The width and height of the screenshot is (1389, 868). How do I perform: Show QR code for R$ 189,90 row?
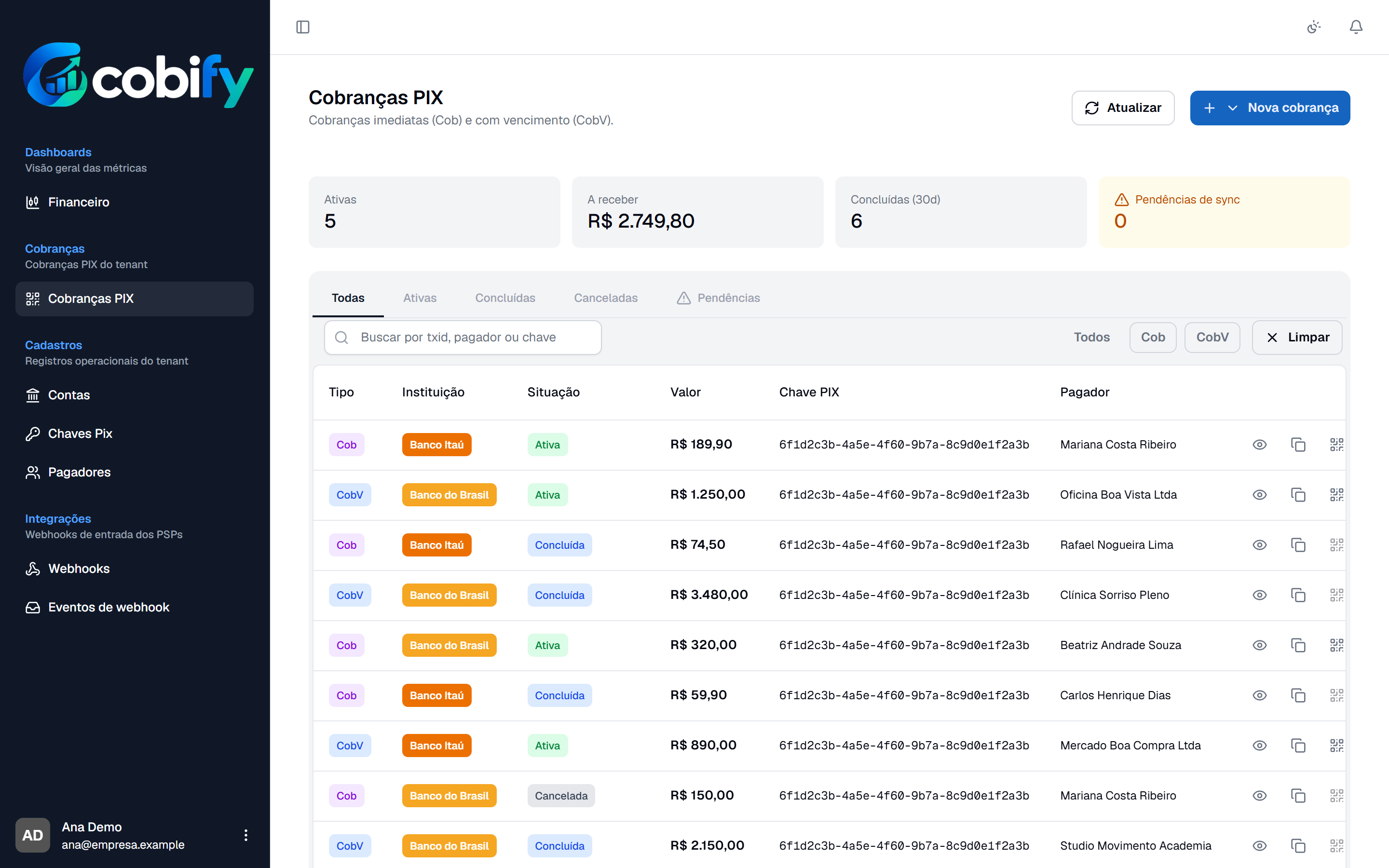[x=1336, y=445]
